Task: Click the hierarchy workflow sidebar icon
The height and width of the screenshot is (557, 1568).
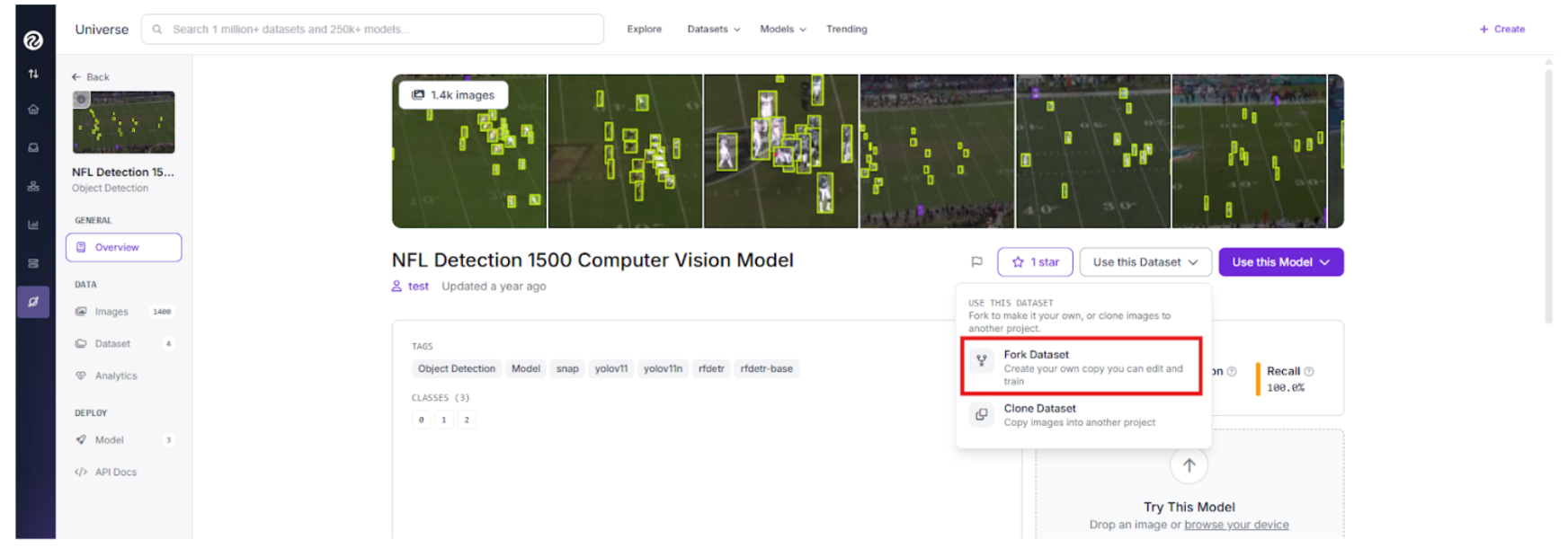Action: click(33, 186)
